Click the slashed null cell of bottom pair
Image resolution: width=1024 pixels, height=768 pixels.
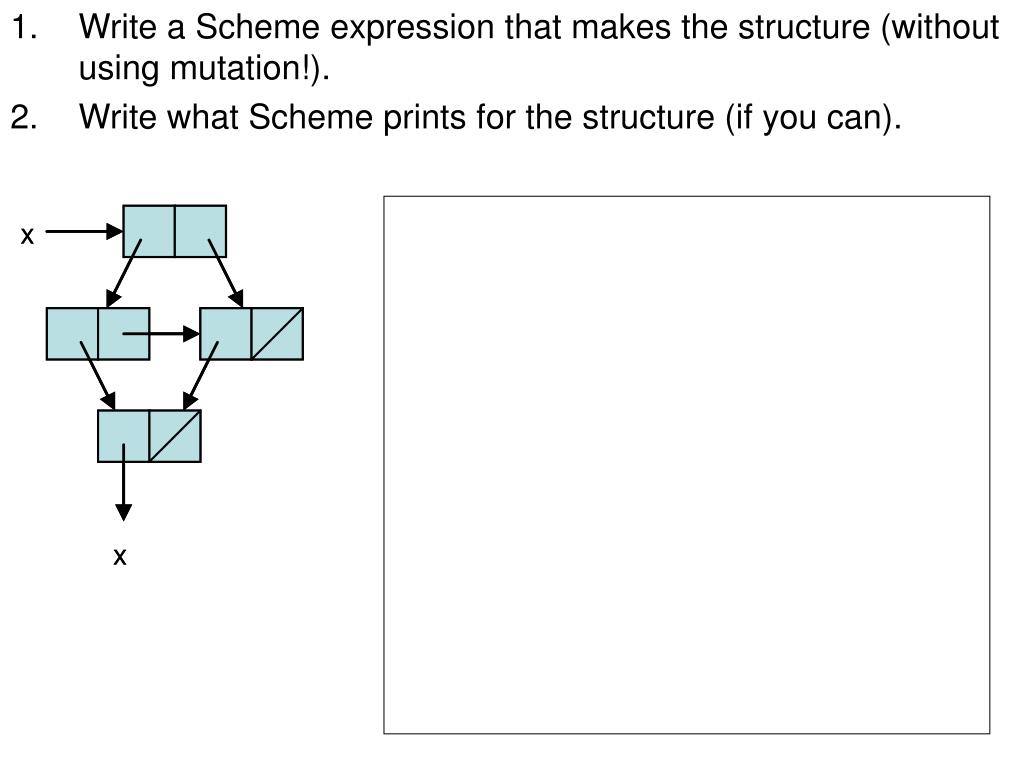175,436
